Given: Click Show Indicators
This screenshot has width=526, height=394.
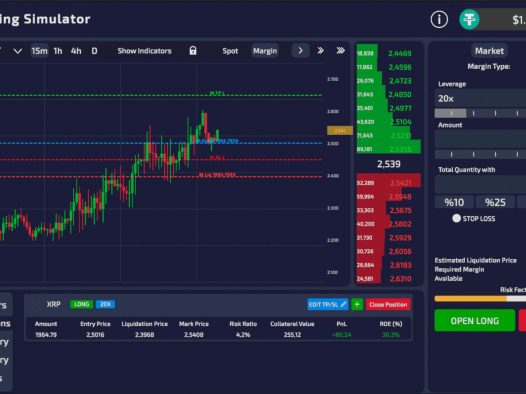Looking at the screenshot, I should [x=144, y=51].
